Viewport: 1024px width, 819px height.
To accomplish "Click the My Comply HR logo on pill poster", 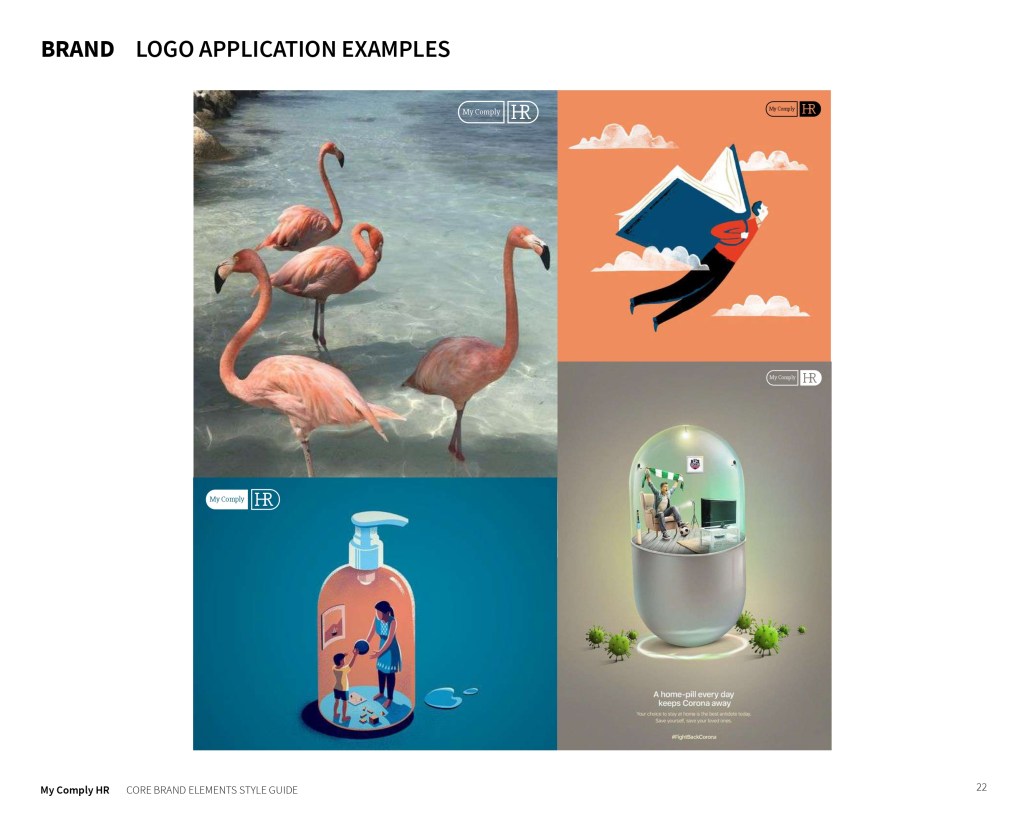I will point(793,377).
